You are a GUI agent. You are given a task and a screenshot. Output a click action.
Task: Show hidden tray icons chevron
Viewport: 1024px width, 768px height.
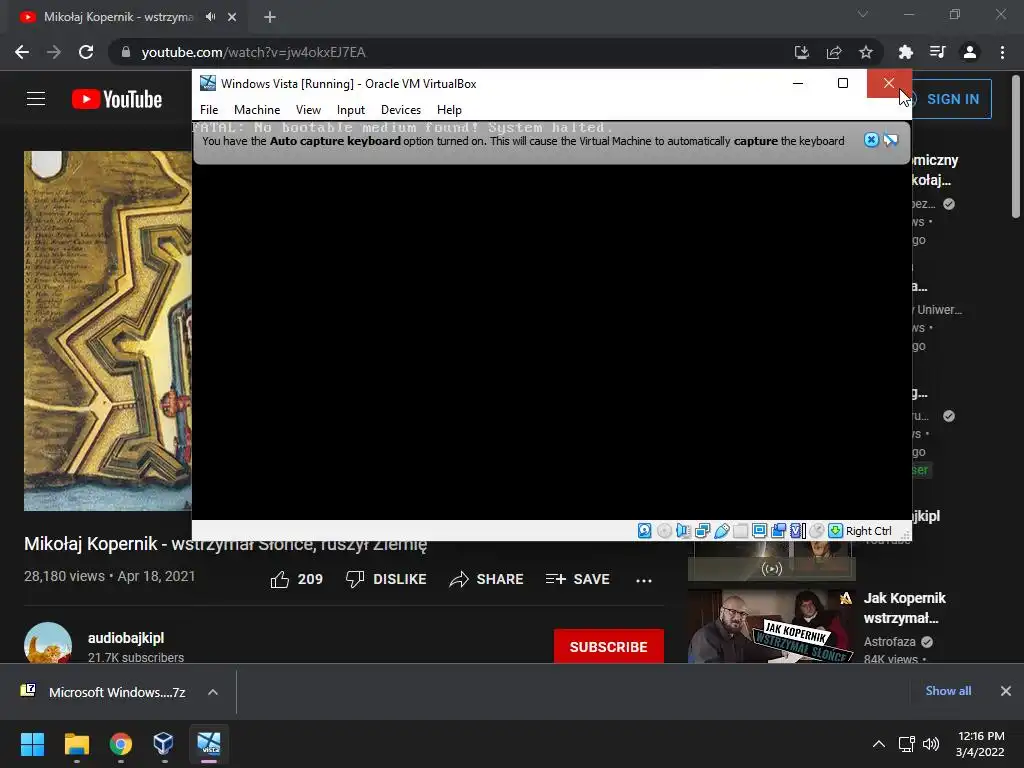click(x=879, y=744)
